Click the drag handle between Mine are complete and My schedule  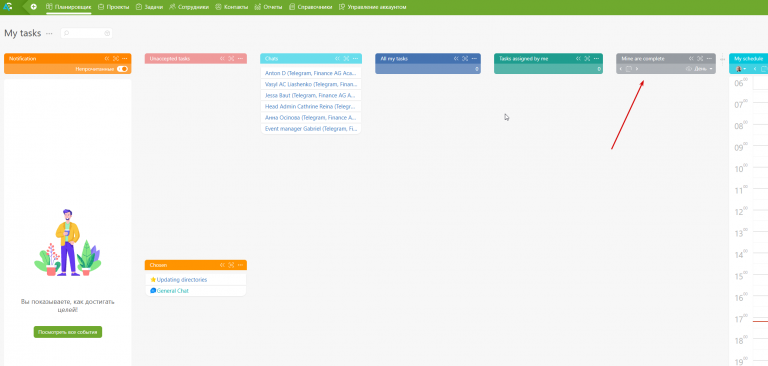click(x=722, y=59)
